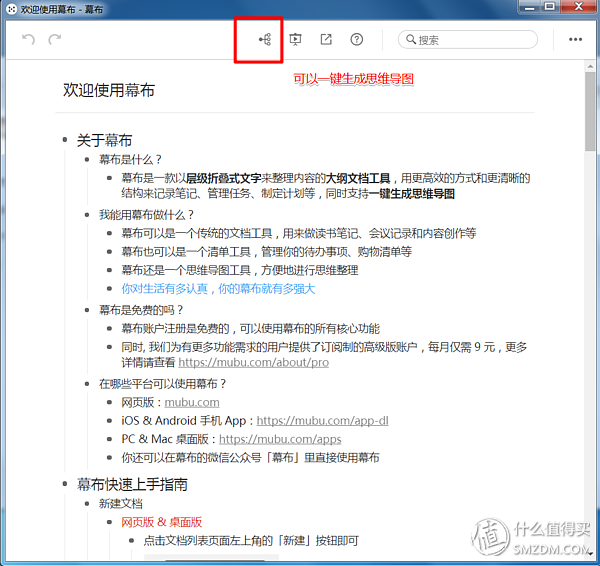Click the red text 网页版 & 桌面版
Image resolution: width=600 pixels, height=566 pixels.
click(x=161, y=522)
